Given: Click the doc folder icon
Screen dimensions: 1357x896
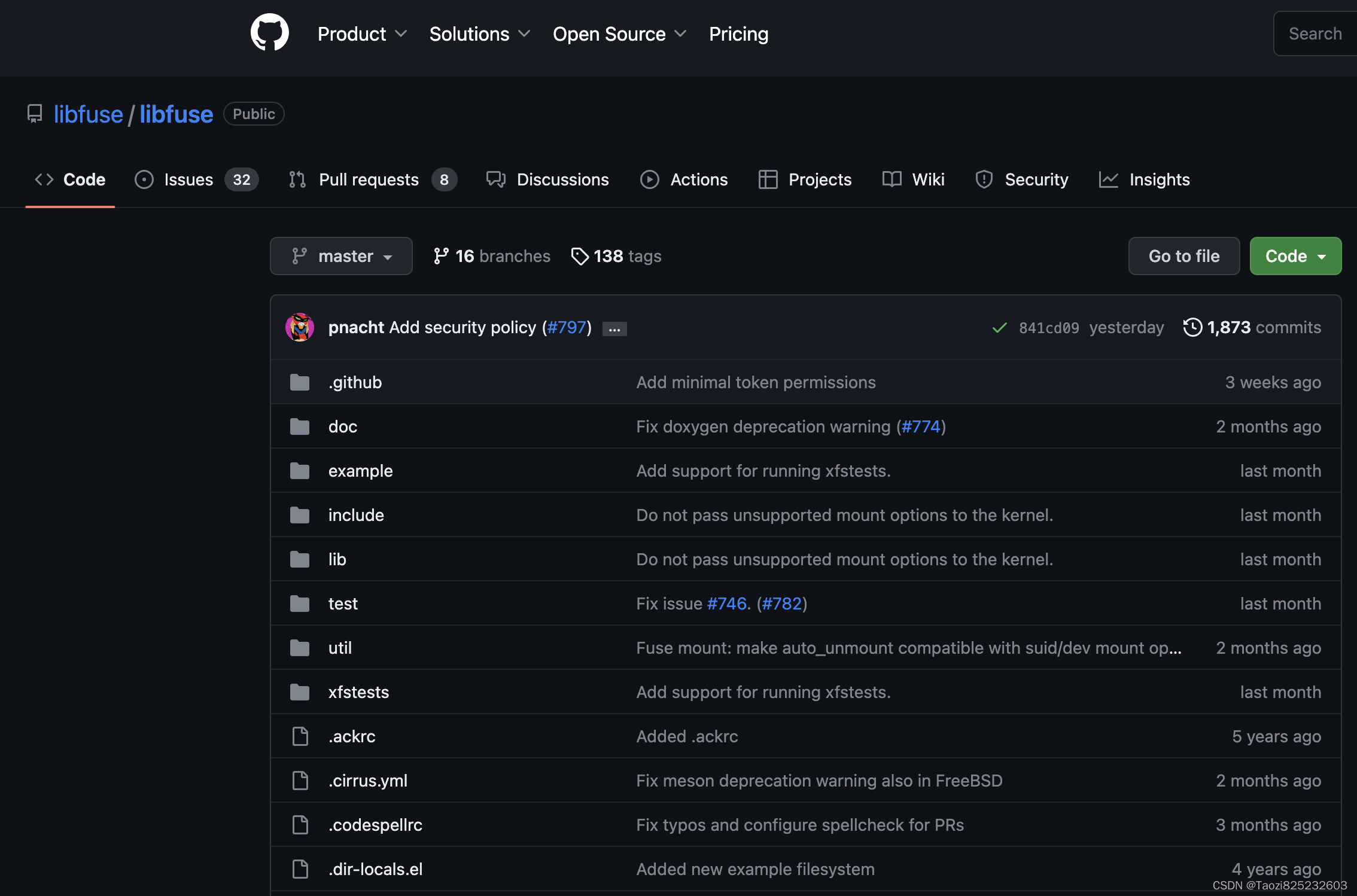Looking at the screenshot, I should (300, 426).
